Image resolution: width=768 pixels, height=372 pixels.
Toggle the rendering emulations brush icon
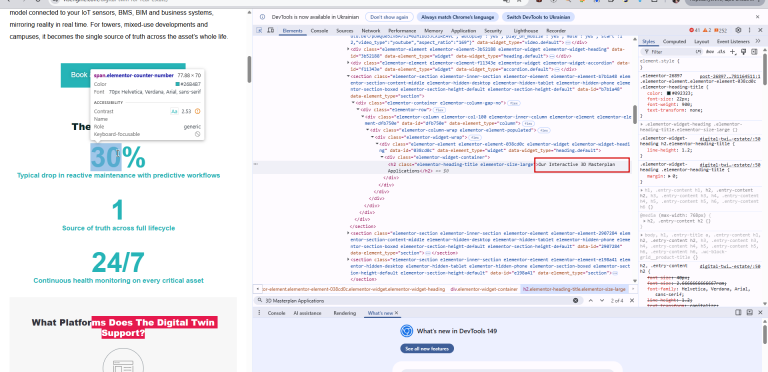click(743, 51)
